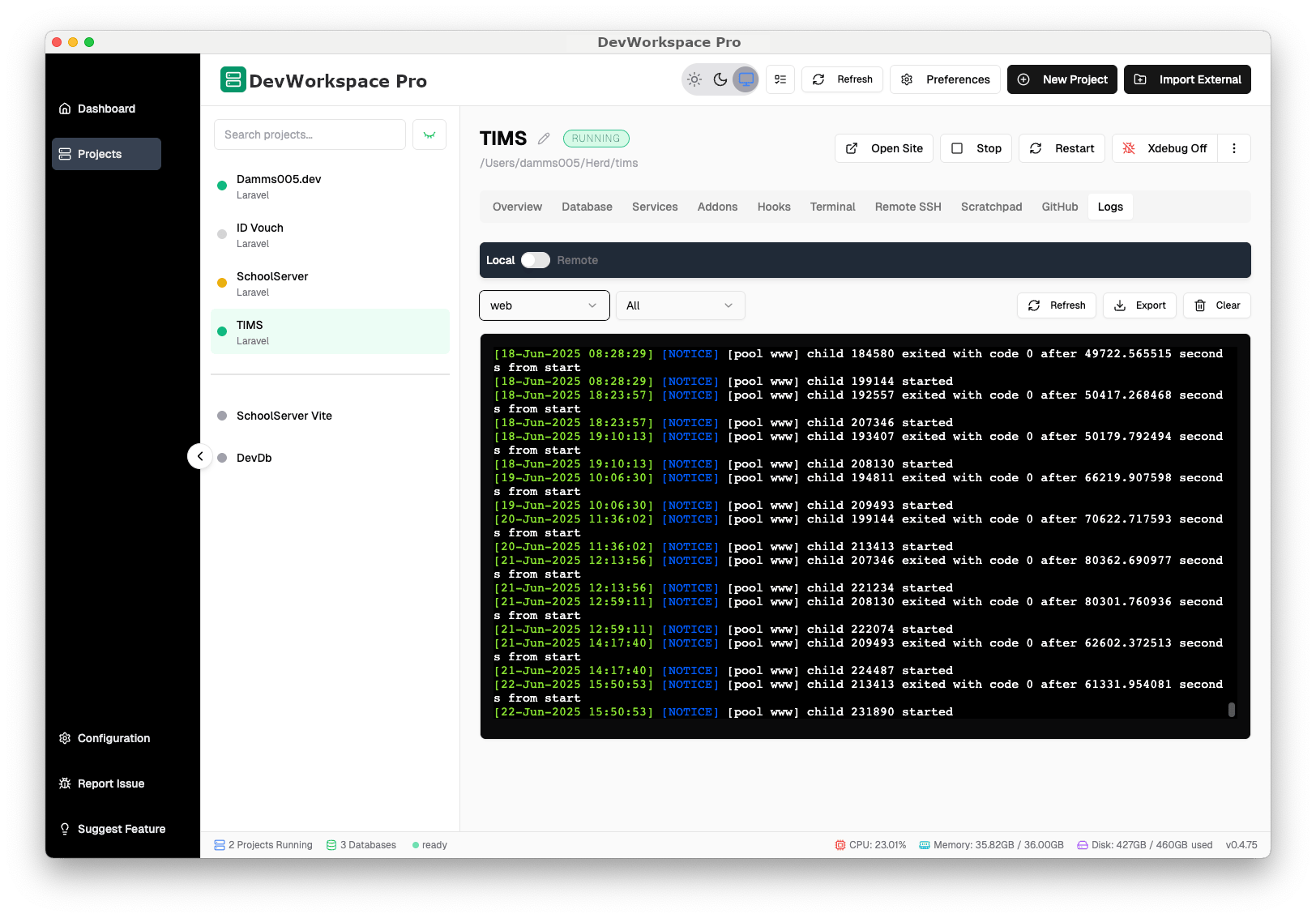Stop the TIMS project
Screen dimensions: 1316x918
point(976,148)
